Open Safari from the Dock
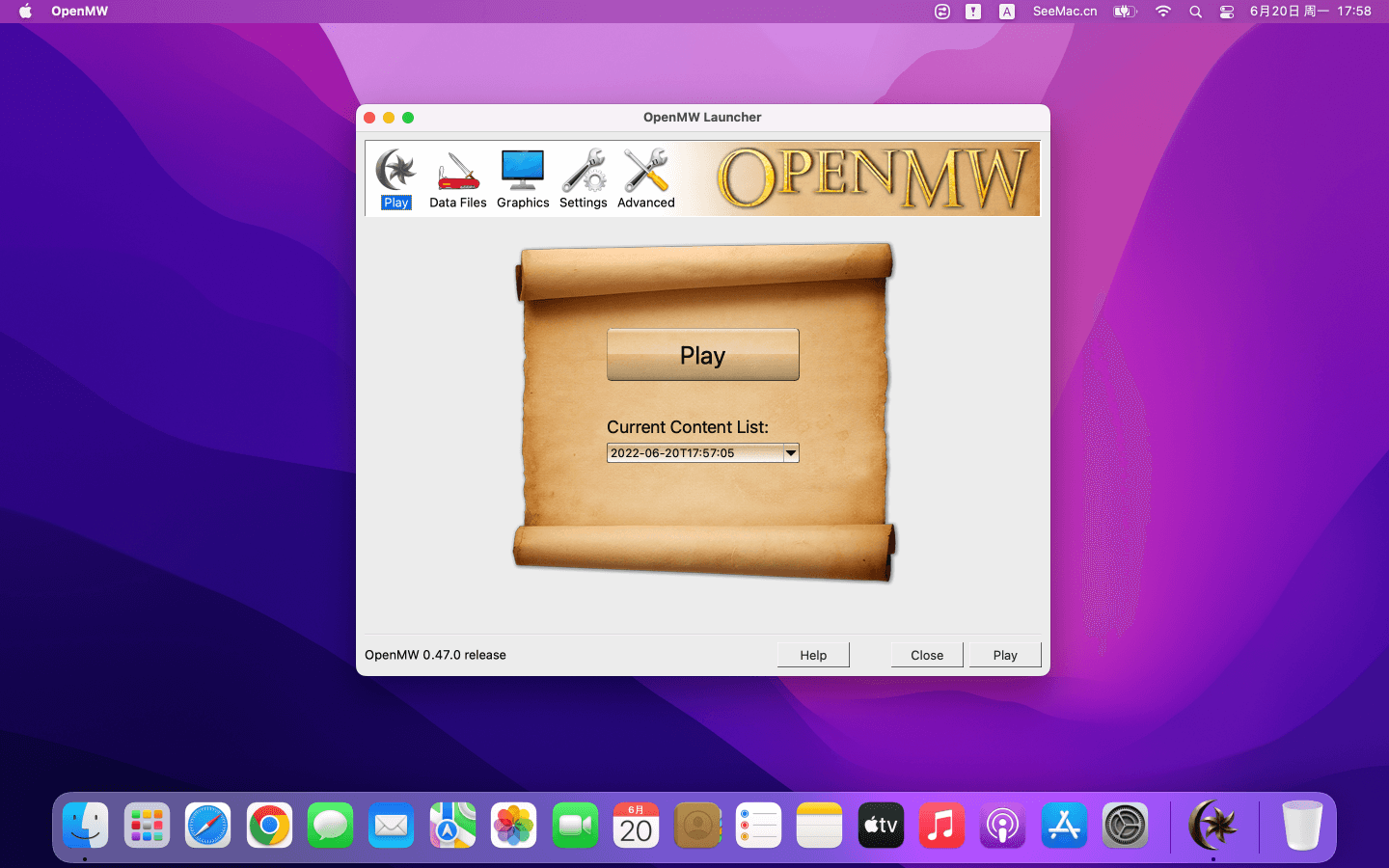The image size is (1389, 868). coord(207,826)
